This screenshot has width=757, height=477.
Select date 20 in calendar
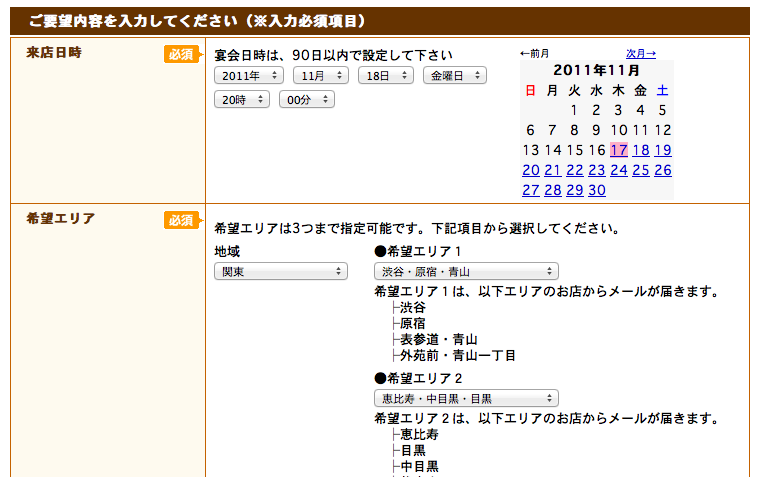[531, 170]
